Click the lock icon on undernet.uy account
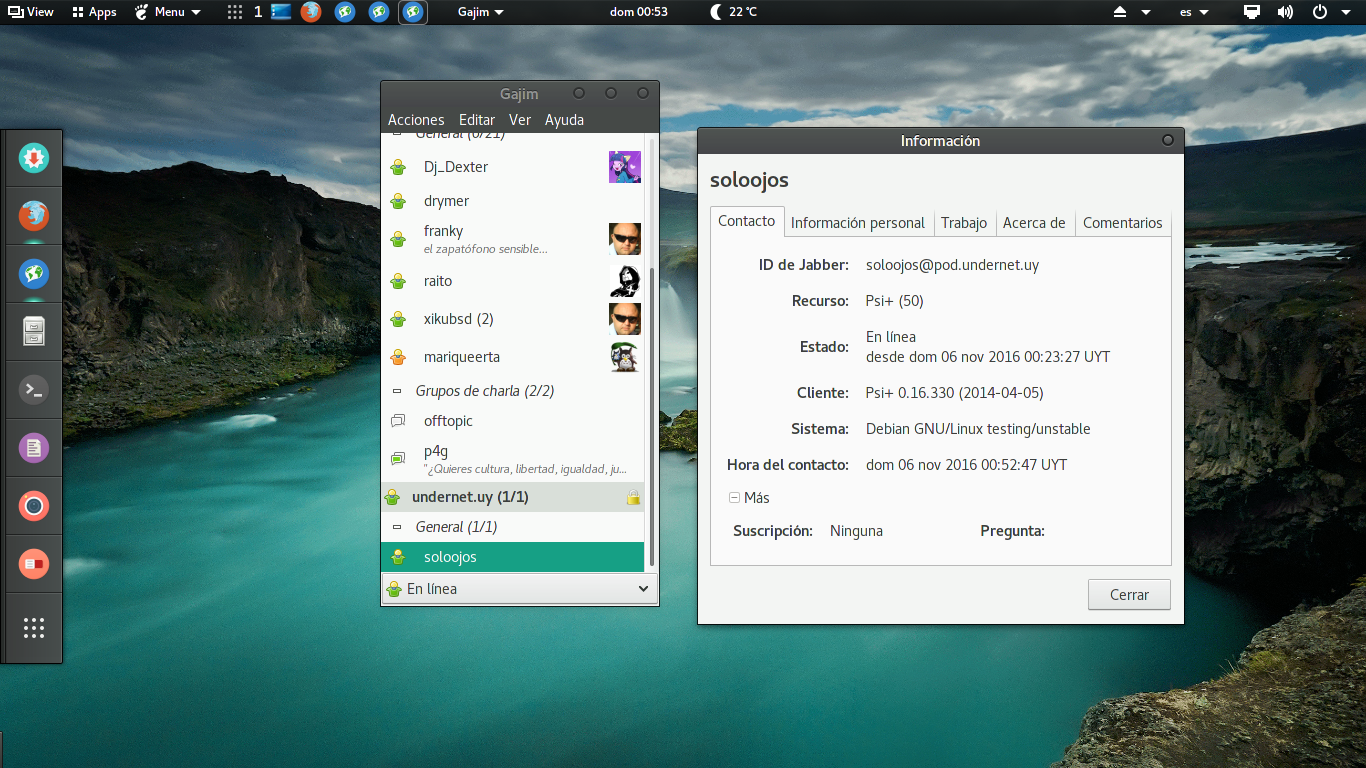The image size is (1366, 768). coord(633,497)
